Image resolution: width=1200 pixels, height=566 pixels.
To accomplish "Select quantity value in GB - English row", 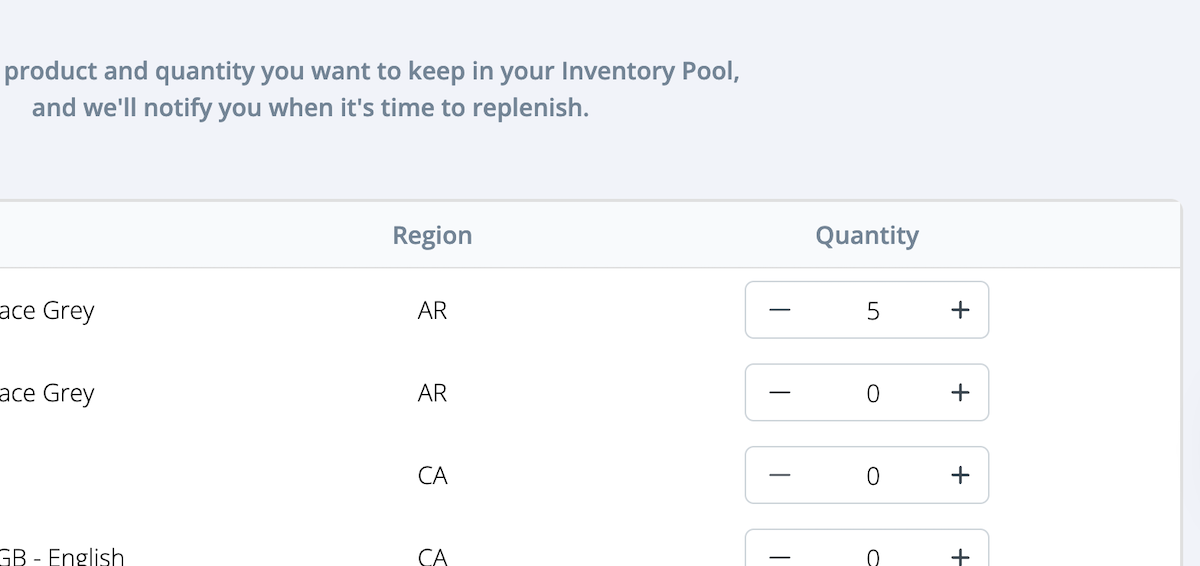I will pos(872,557).
